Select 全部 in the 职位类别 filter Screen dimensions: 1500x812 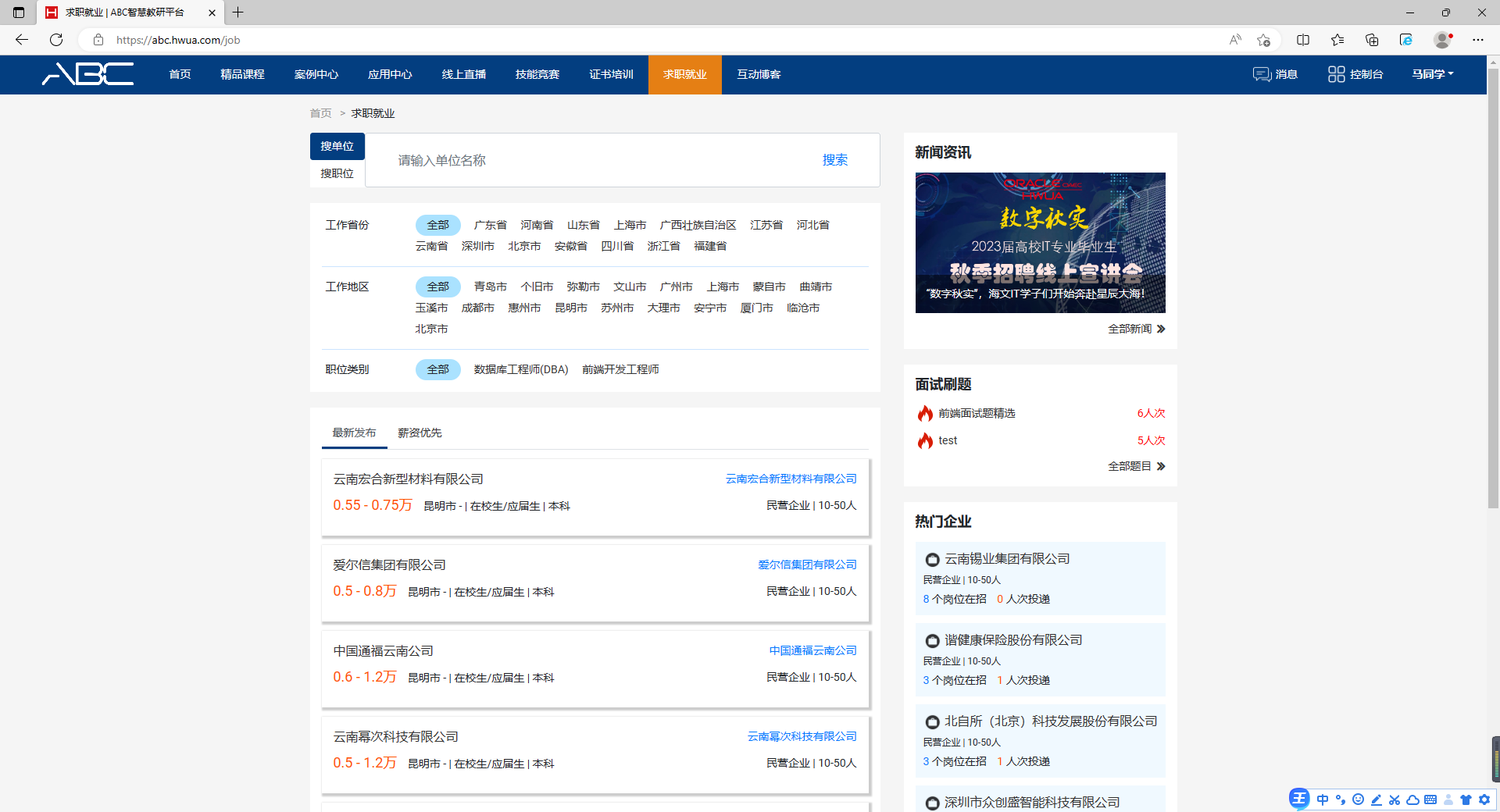[x=437, y=369]
